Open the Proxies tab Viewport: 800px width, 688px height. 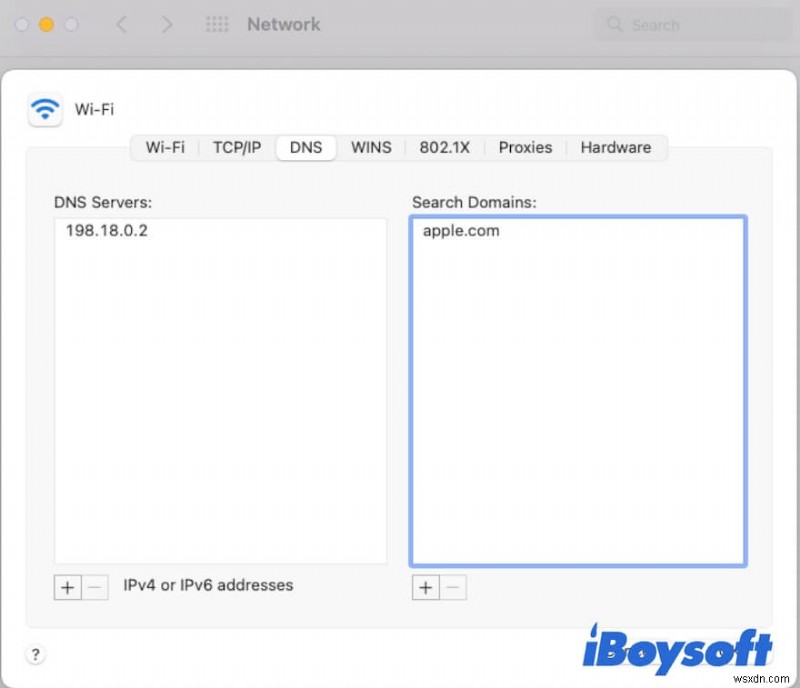[x=525, y=147]
